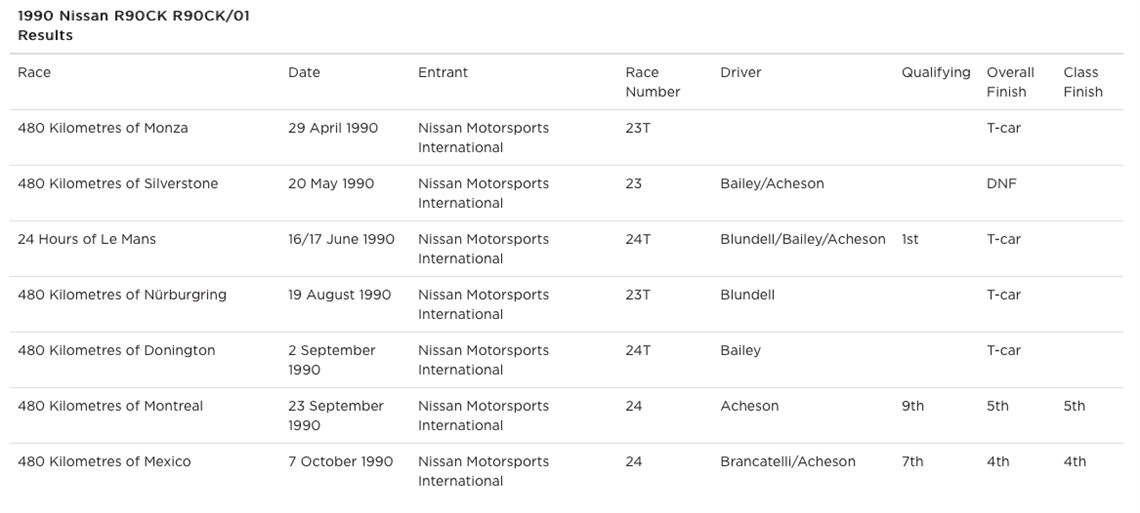
Task: Click the 480 Kilometres of Mexico race
Action: (104, 461)
